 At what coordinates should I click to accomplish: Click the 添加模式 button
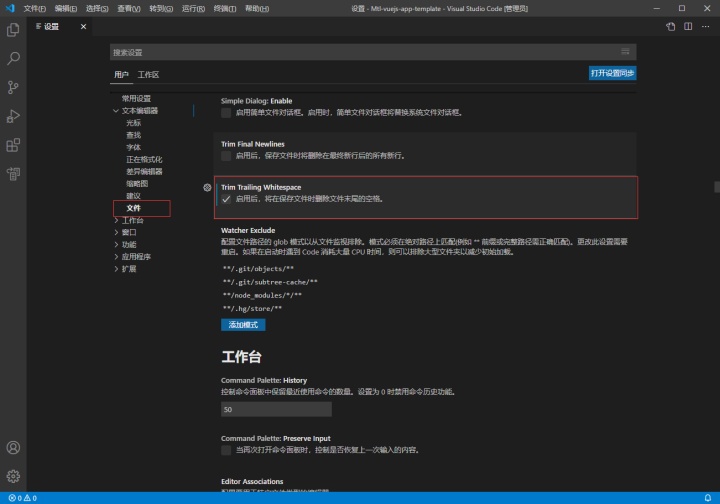(243, 325)
